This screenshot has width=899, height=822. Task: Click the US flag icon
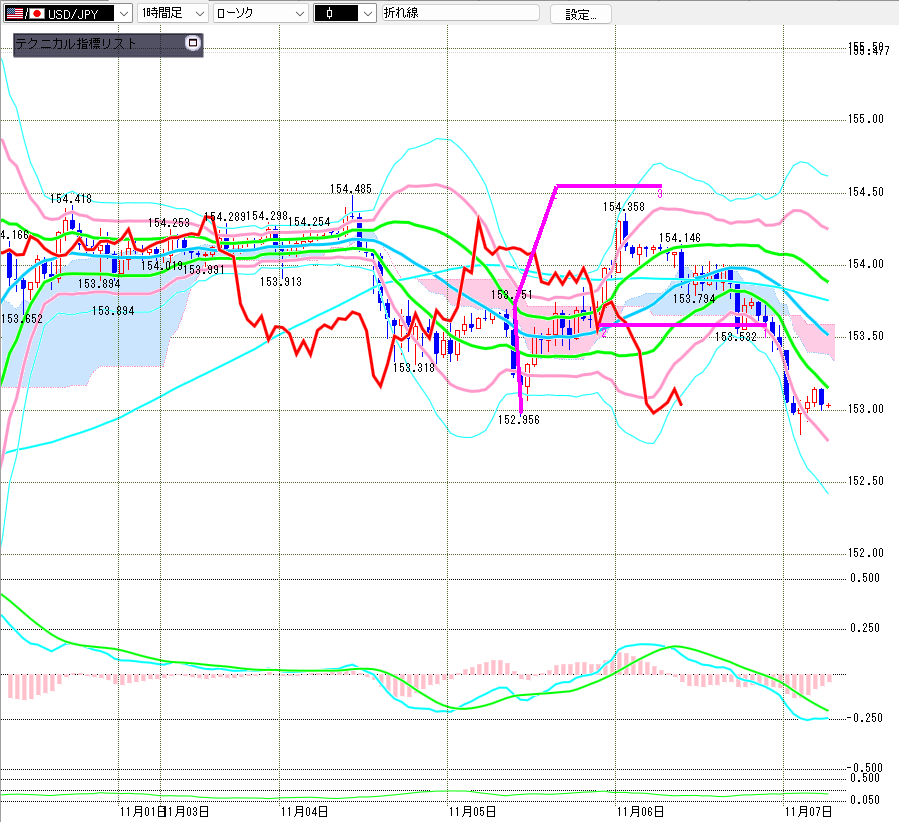pos(13,13)
